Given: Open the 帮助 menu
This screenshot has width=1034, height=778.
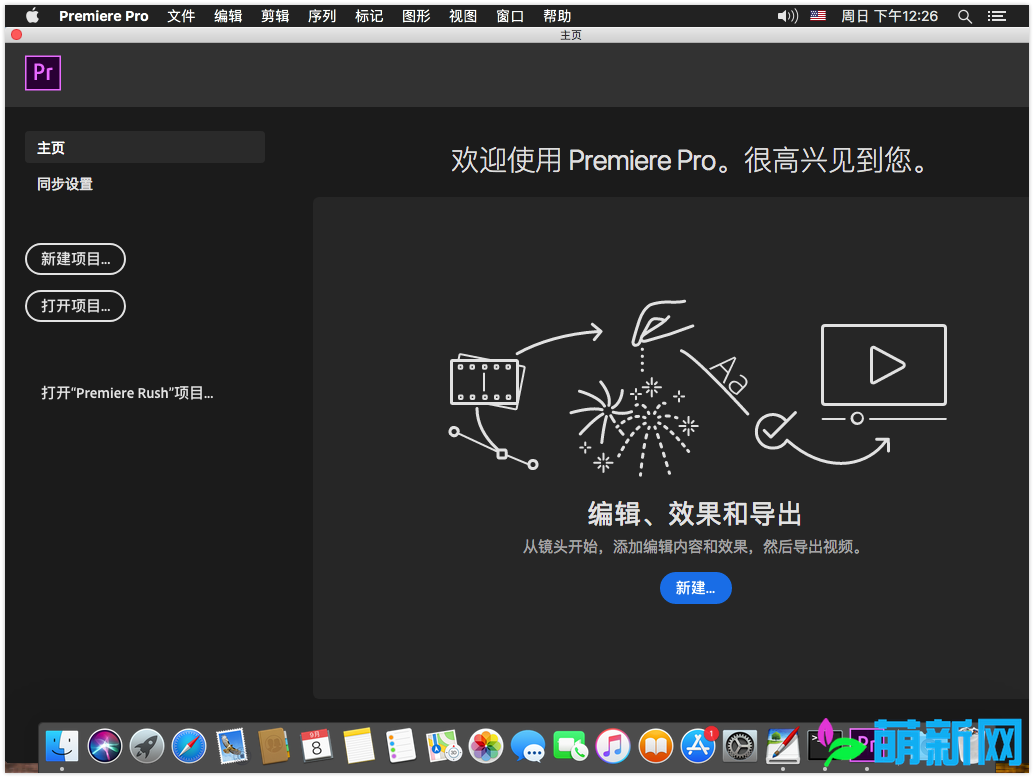Looking at the screenshot, I should [557, 16].
